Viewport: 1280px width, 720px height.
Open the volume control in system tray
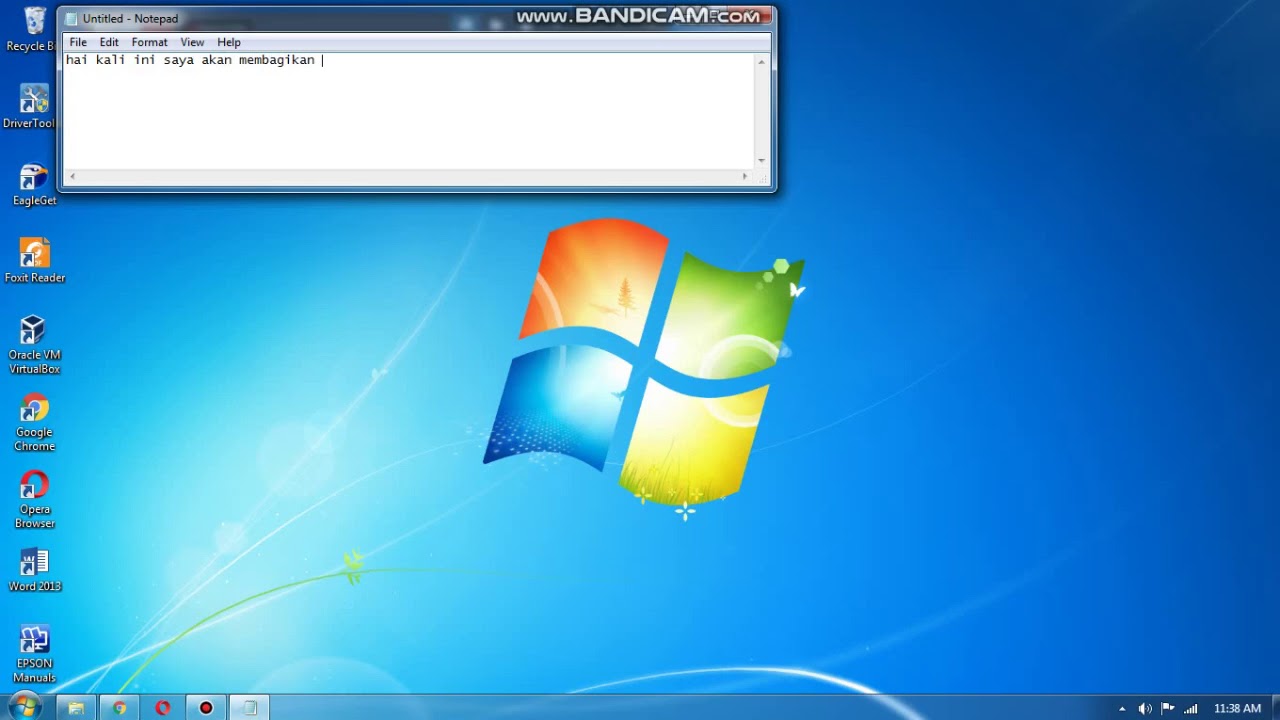[x=1145, y=709]
